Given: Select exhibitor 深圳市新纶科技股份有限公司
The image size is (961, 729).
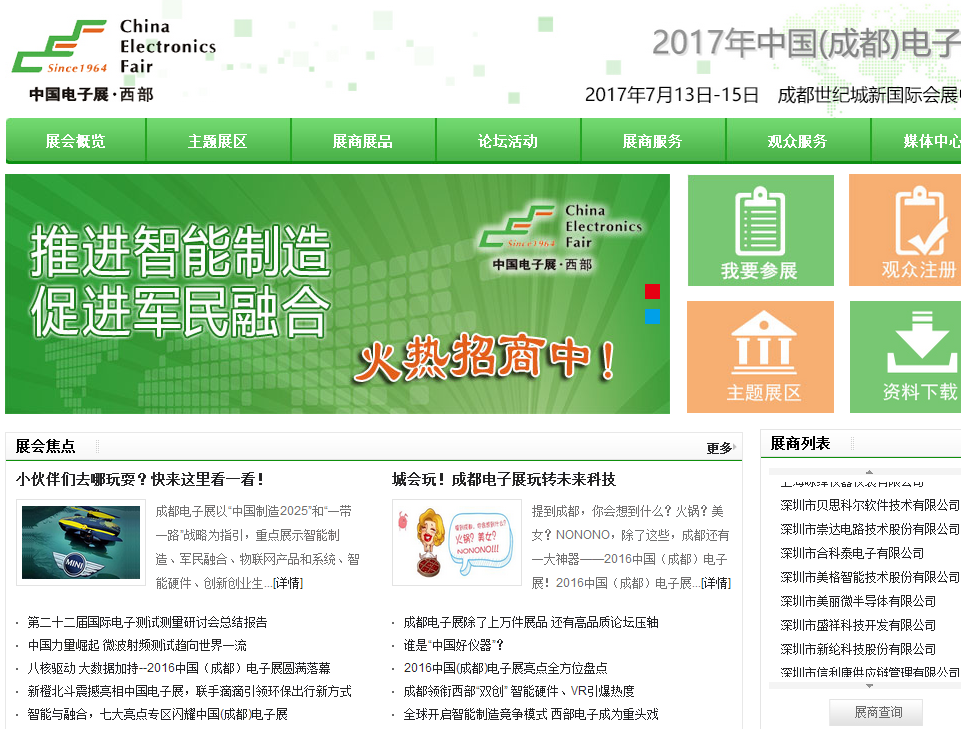Looking at the screenshot, I should pos(858,649).
